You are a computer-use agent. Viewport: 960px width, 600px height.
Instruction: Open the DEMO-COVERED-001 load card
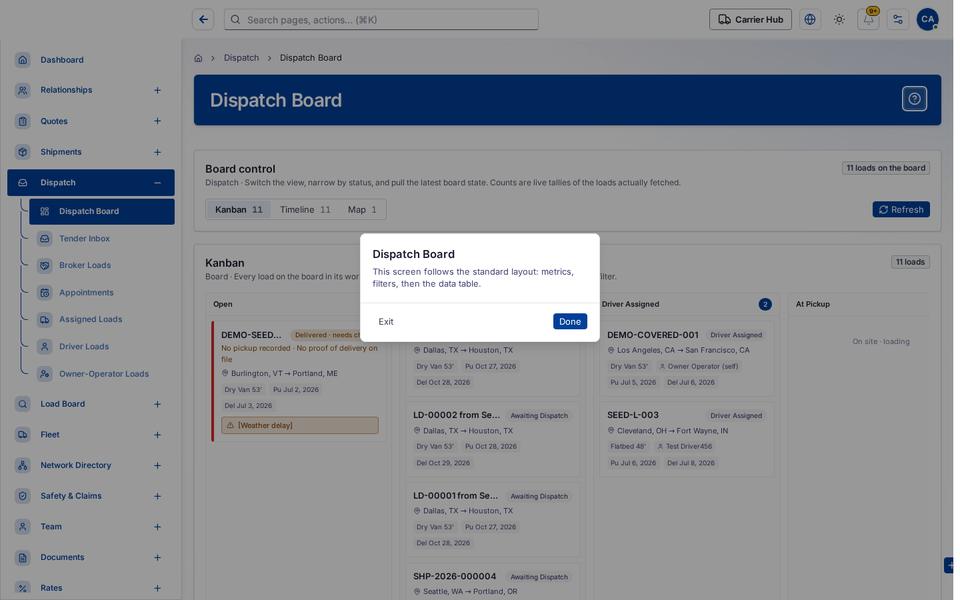point(686,359)
